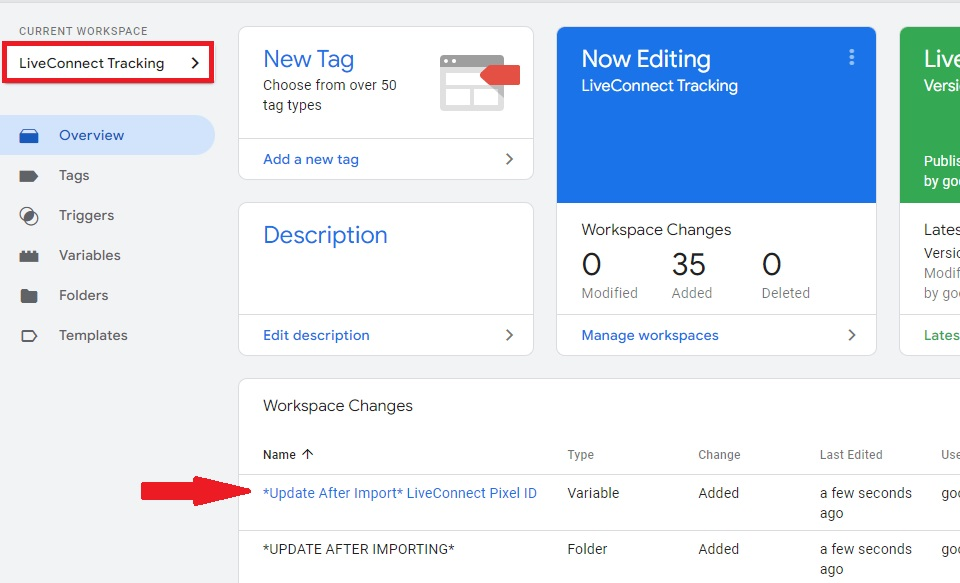The width and height of the screenshot is (960, 583).
Task: Click the 35 Added count
Action: point(689,265)
